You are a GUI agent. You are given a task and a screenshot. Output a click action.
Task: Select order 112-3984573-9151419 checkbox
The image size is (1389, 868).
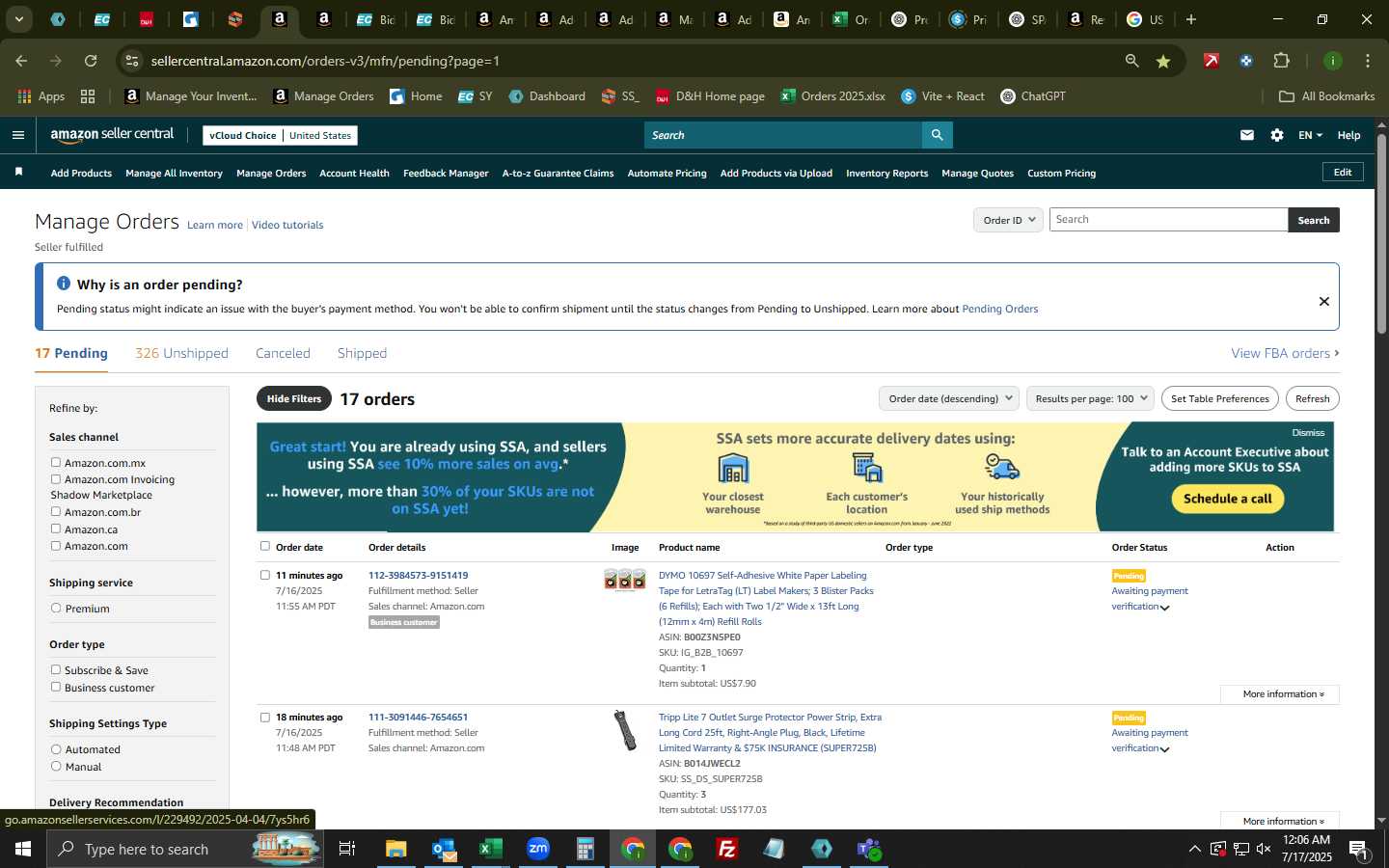[265, 575]
